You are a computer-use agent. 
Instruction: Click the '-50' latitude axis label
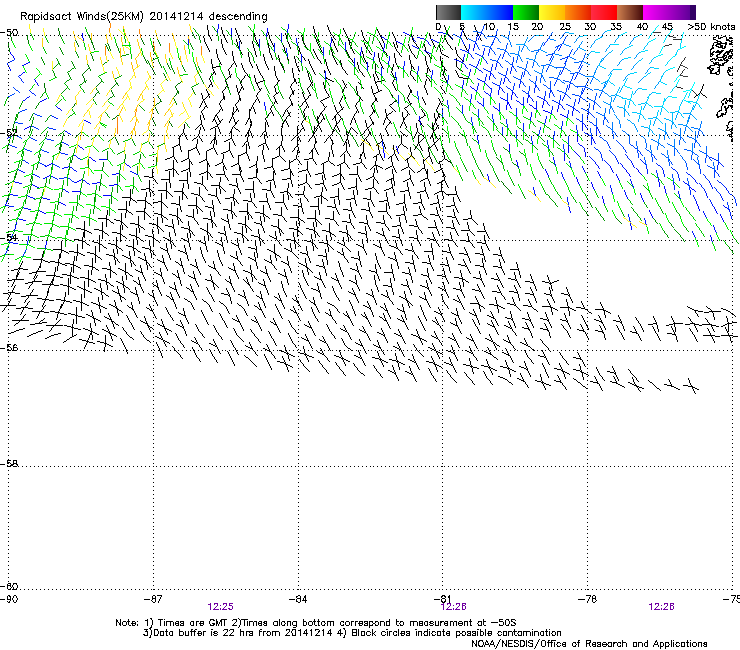(9, 33)
